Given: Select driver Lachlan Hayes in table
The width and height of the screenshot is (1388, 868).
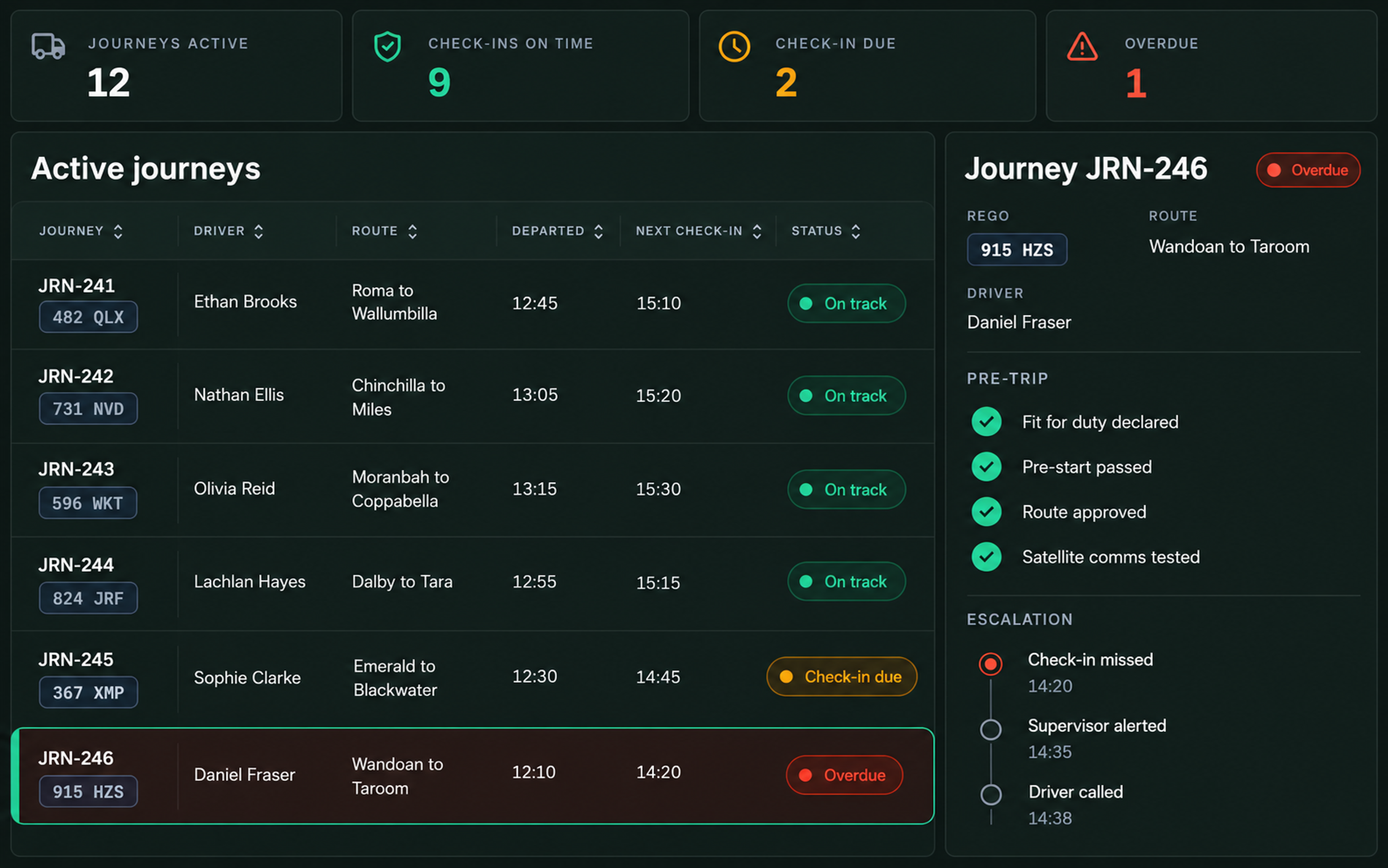Looking at the screenshot, I should 250,582.
